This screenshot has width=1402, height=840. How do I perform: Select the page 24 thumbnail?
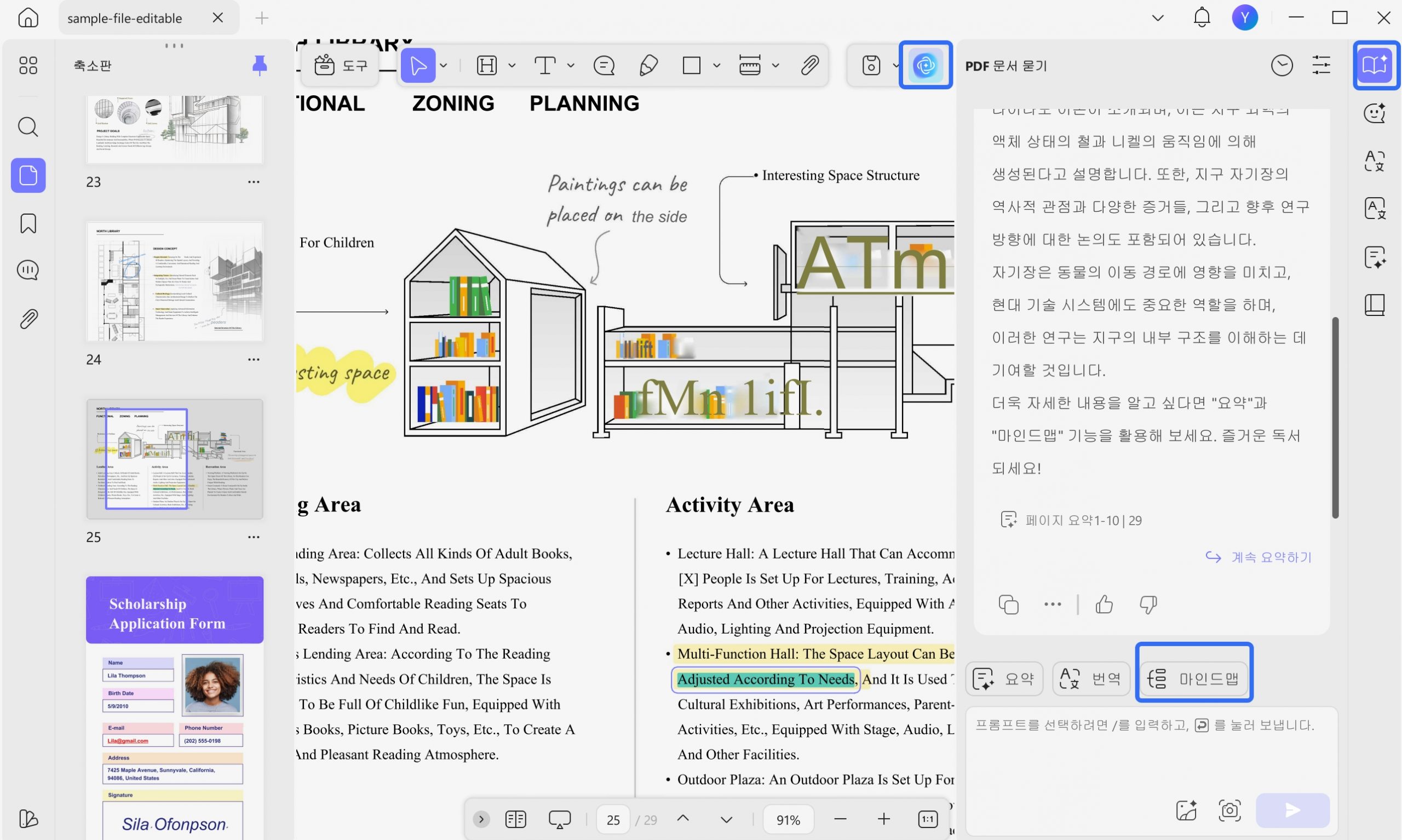(175, 281)
